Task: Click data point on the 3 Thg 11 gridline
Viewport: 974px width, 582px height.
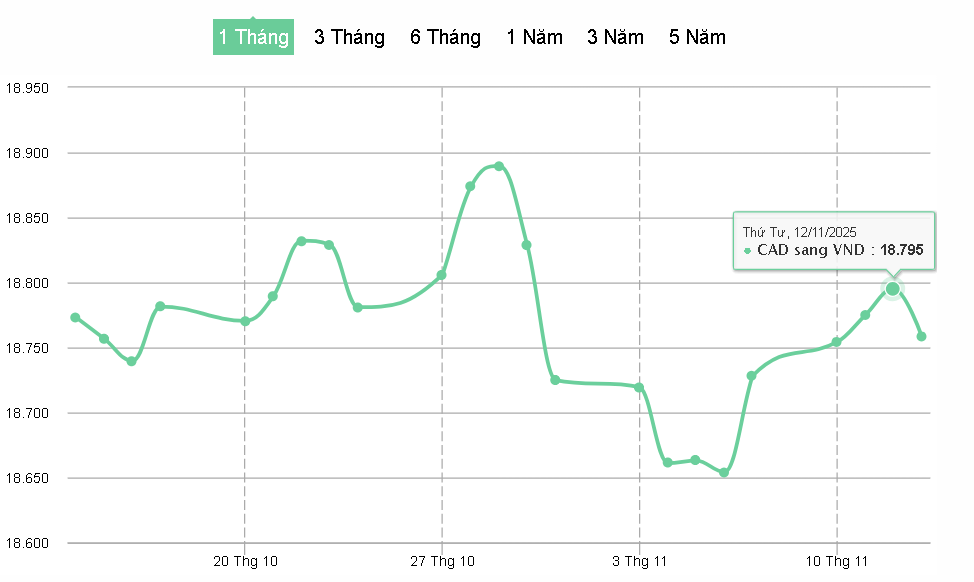Action: click(x=639, y=387)
